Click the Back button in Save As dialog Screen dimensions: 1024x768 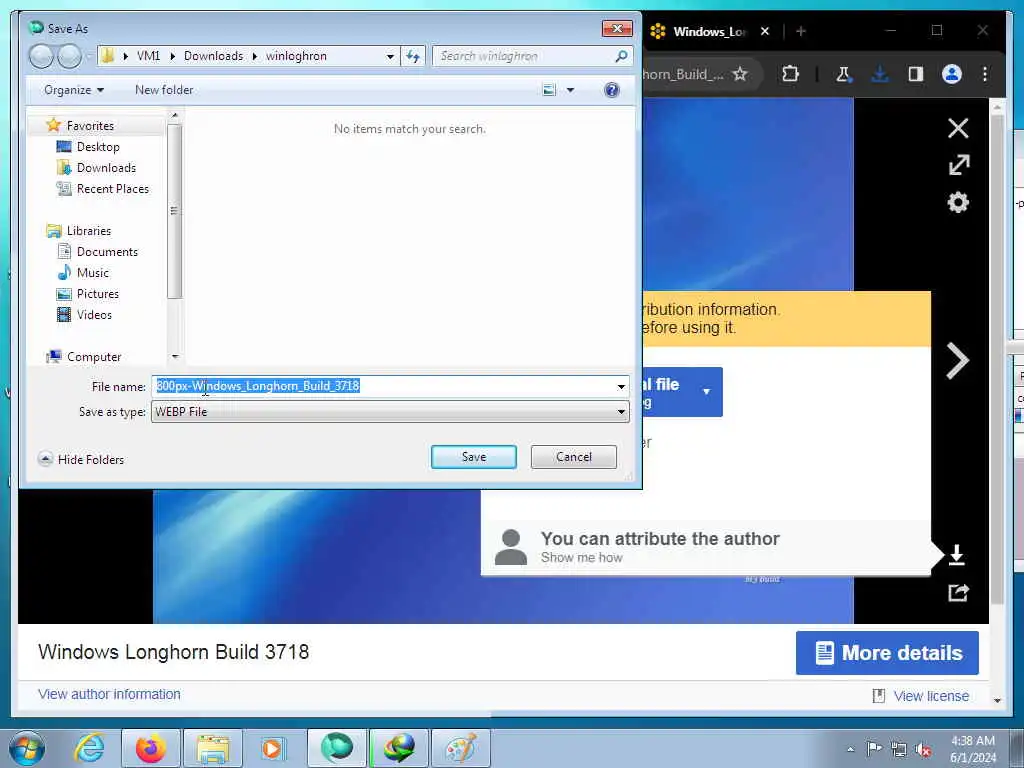coord(40,56)
